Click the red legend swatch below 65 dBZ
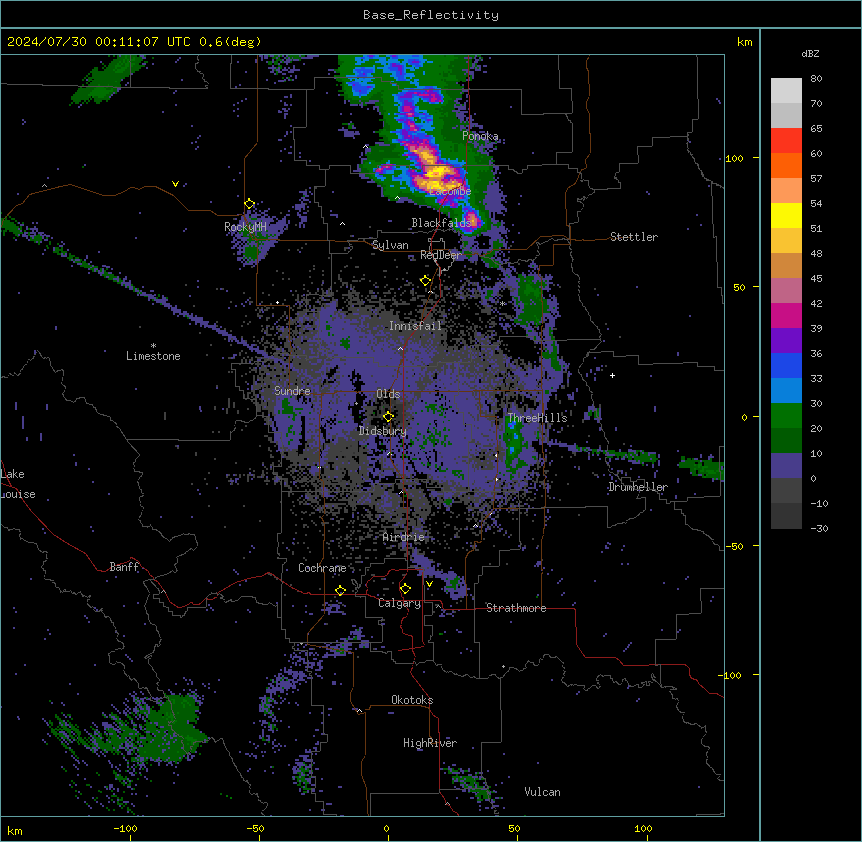 click(x=786, y=141)
